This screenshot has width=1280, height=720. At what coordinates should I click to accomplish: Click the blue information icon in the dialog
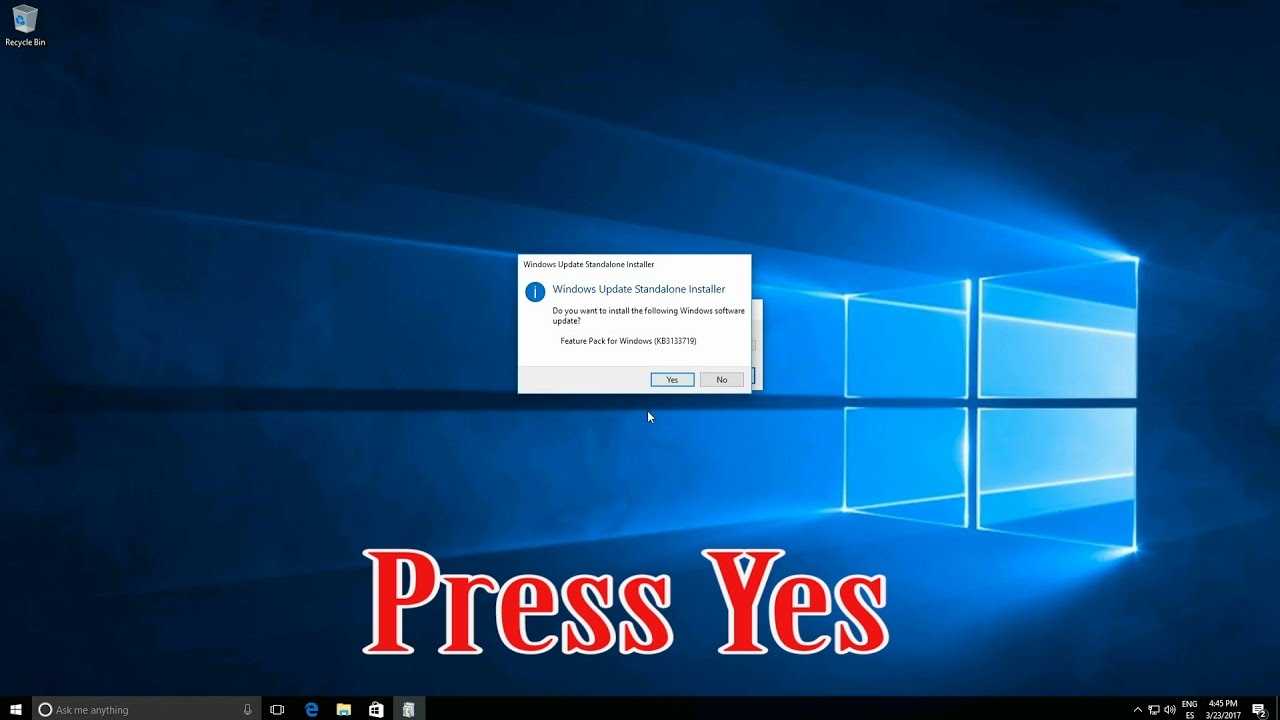click(x=535, y=291)
